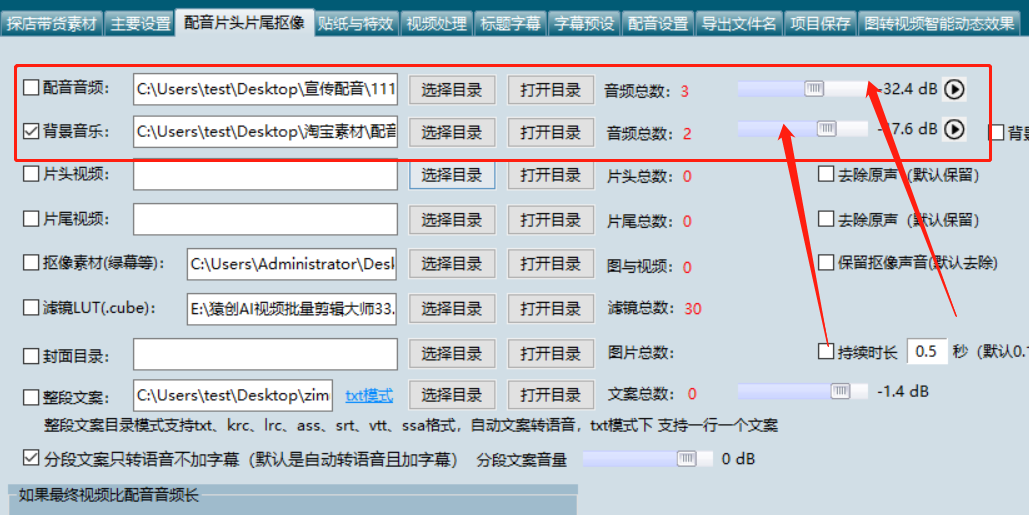Image resolution: width=1029 pixels, height=515 pixels.
Task: Uncheck 分段文案只转语音不加字幕
Action: pyautogui.click(x=31, y=458)
